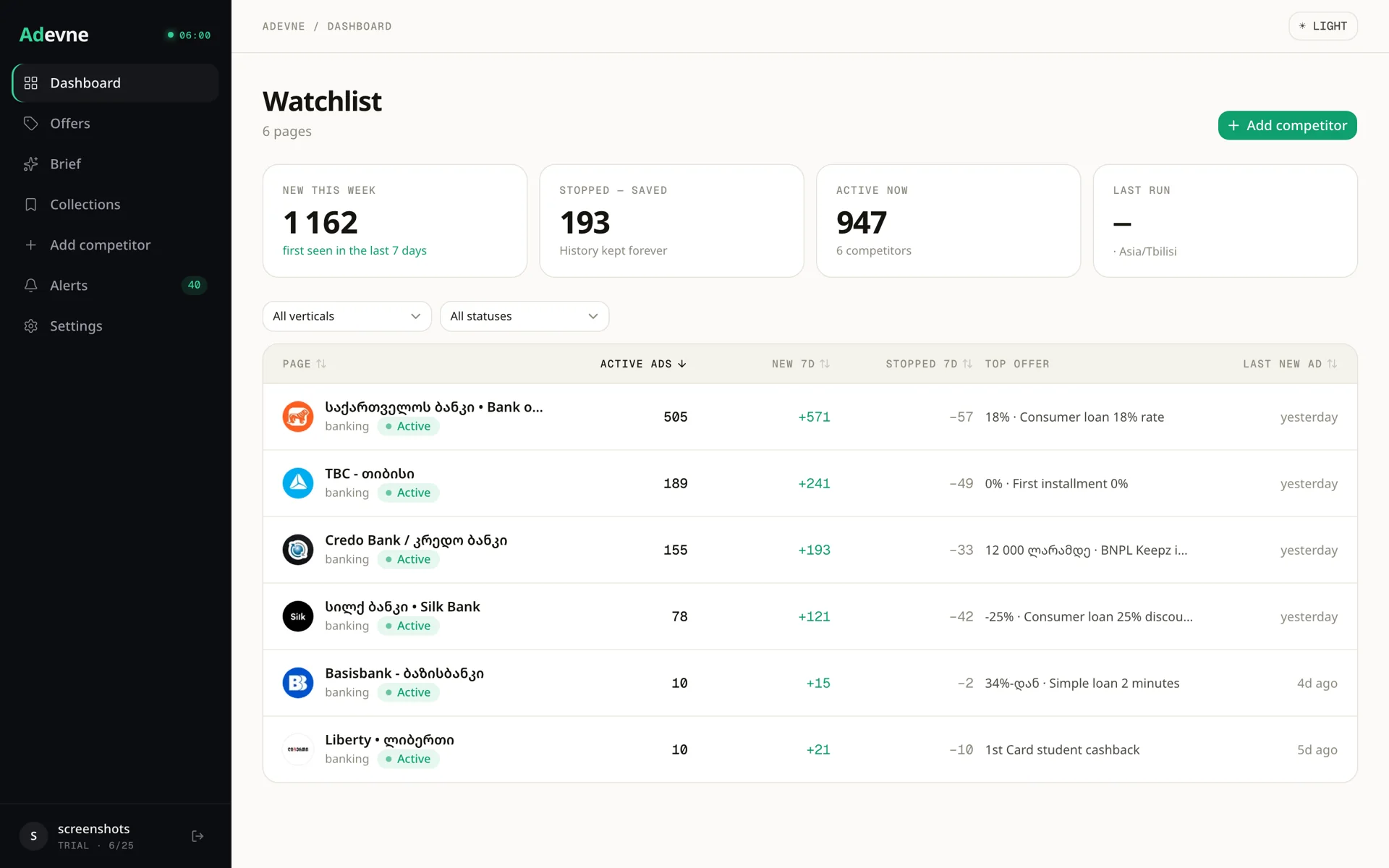Open the Basisbank page name

click(404, 673)
